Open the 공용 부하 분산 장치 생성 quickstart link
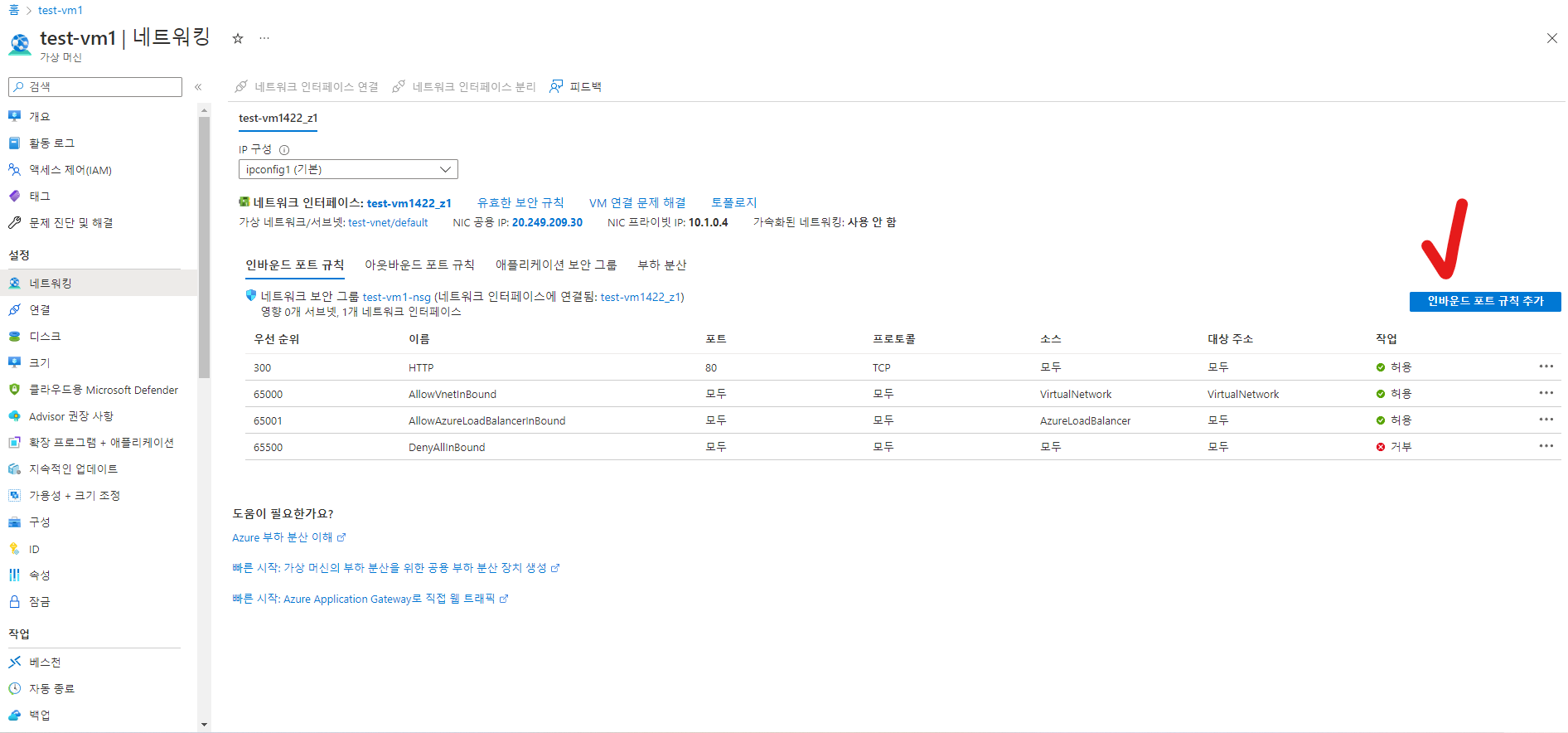This screenshot has height=733, width=1568. click(396, 568)
